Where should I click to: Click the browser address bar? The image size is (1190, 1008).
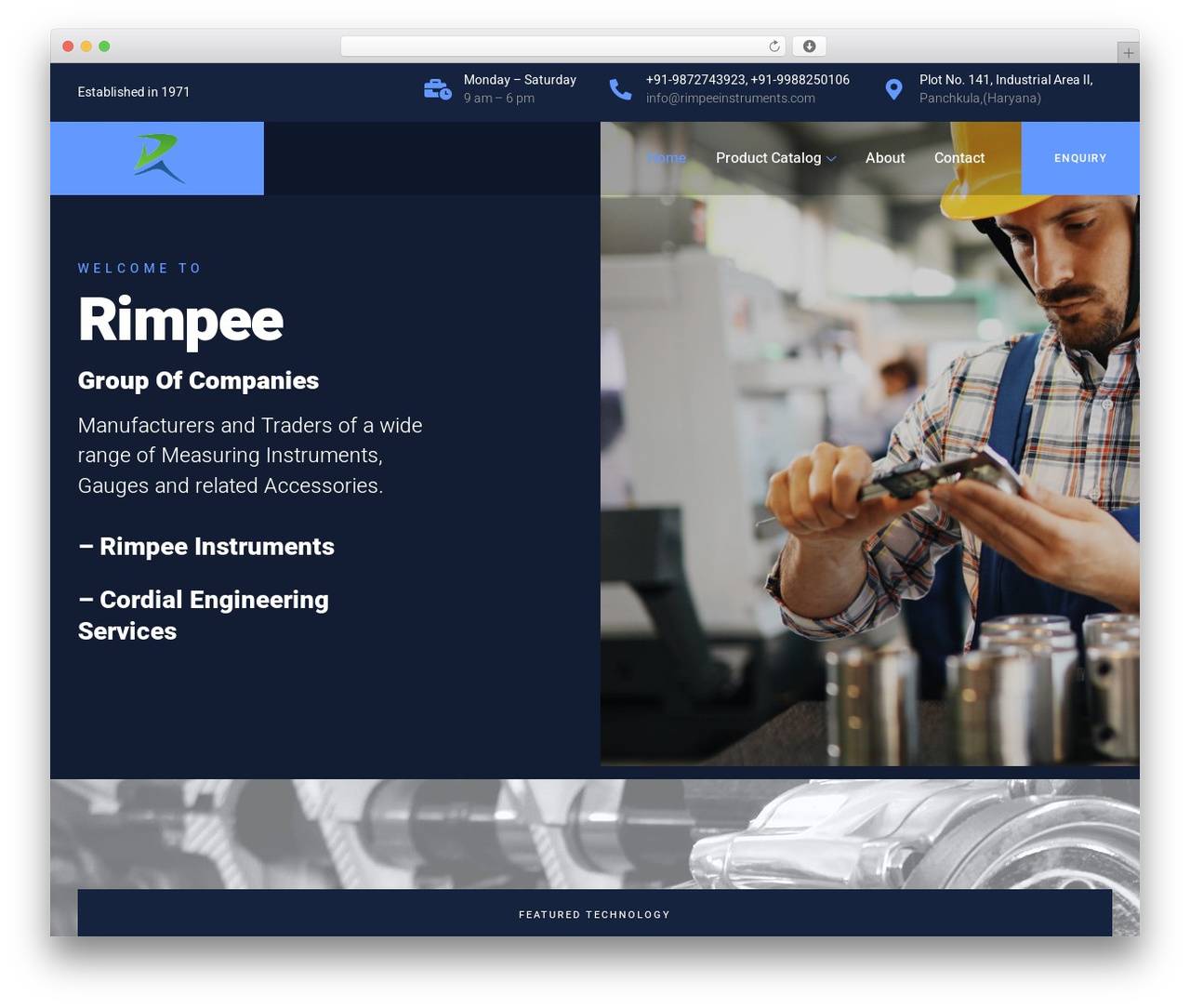[x=563, y=46]
